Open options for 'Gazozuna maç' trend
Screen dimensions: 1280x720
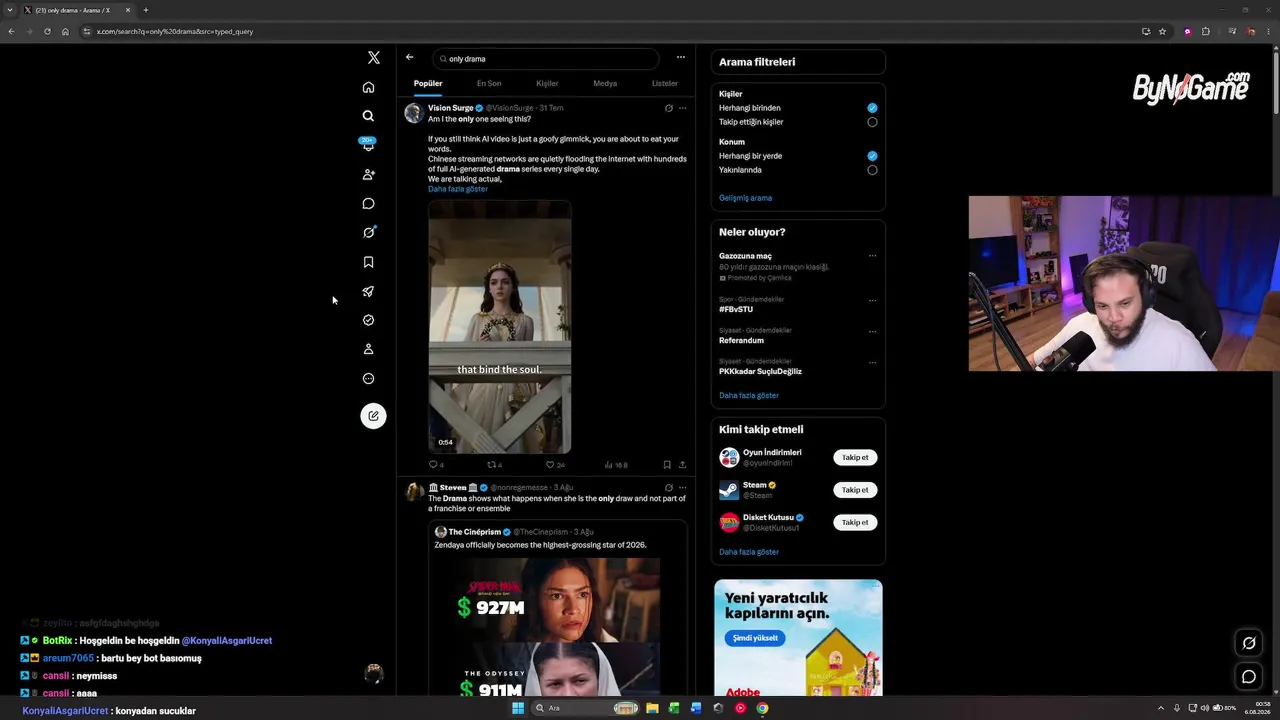point(872,256)
